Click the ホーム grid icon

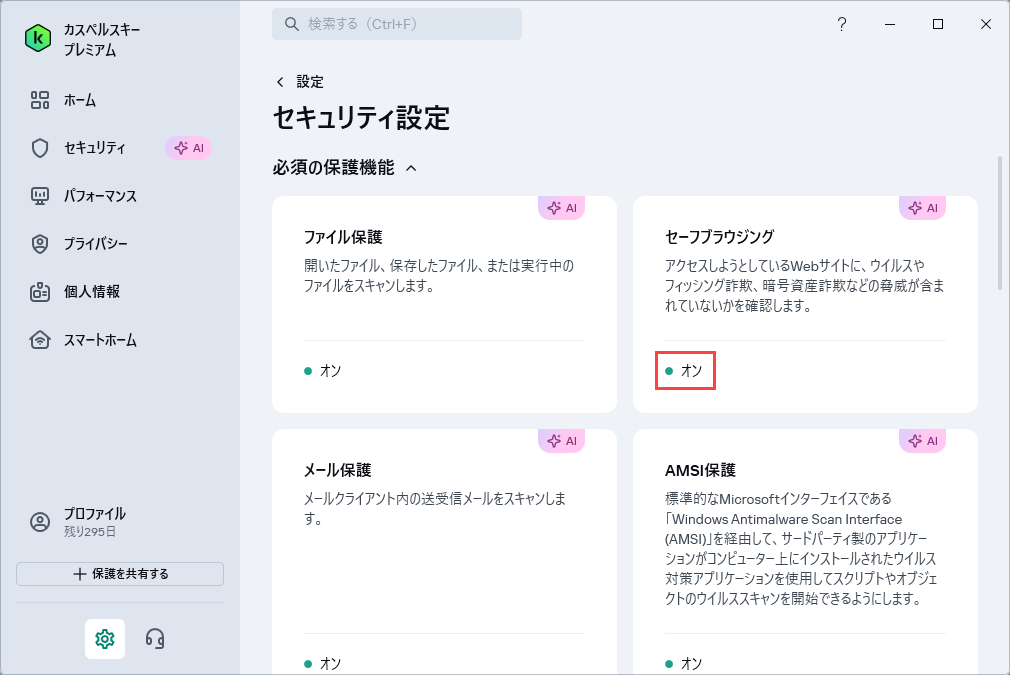40,100
